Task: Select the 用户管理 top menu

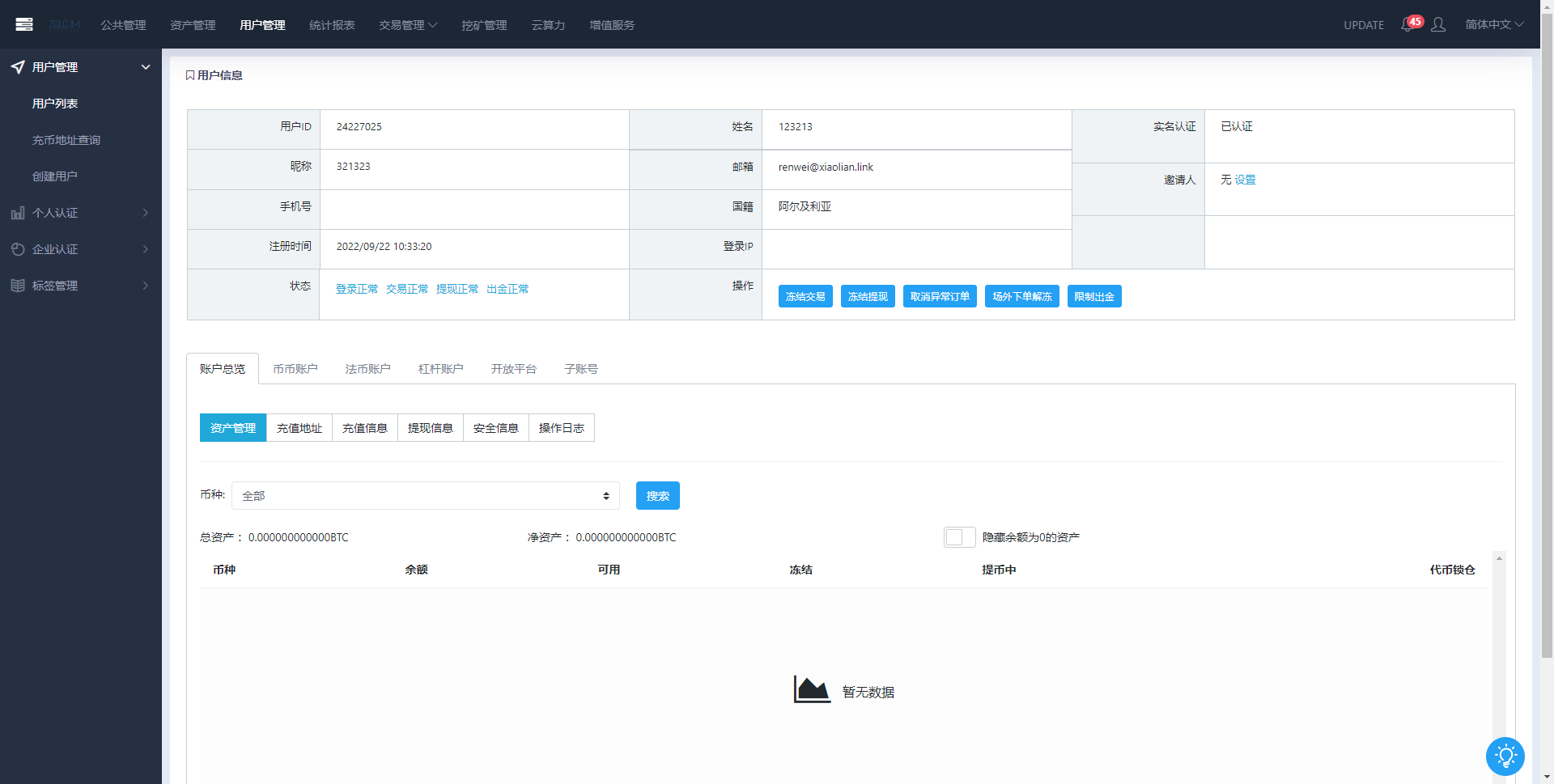Action: pyautogui.click(x=262, y=25)
